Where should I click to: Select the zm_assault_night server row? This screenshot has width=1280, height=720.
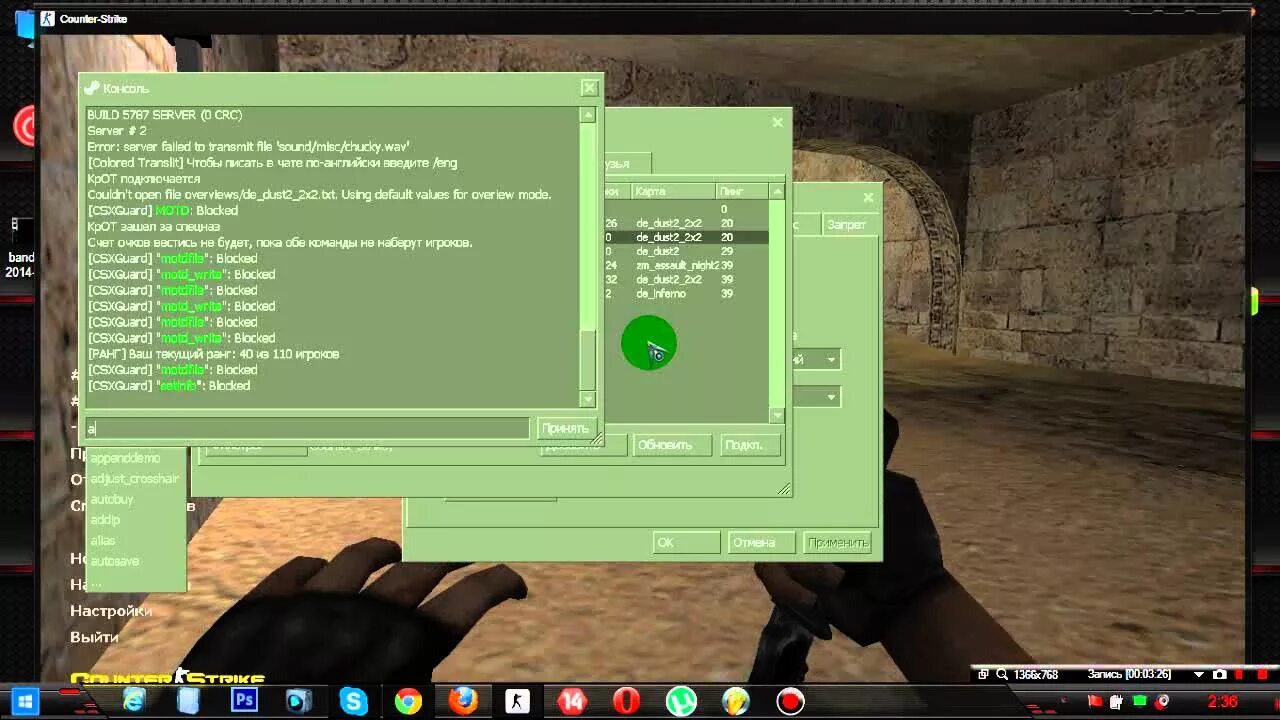pos(685,265)
